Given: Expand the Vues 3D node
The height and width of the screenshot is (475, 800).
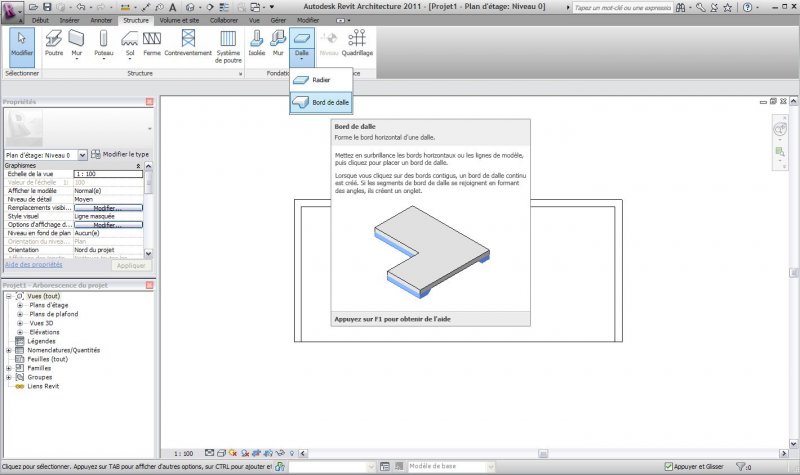Looking at the screenshot, I should tap(20, 323).
